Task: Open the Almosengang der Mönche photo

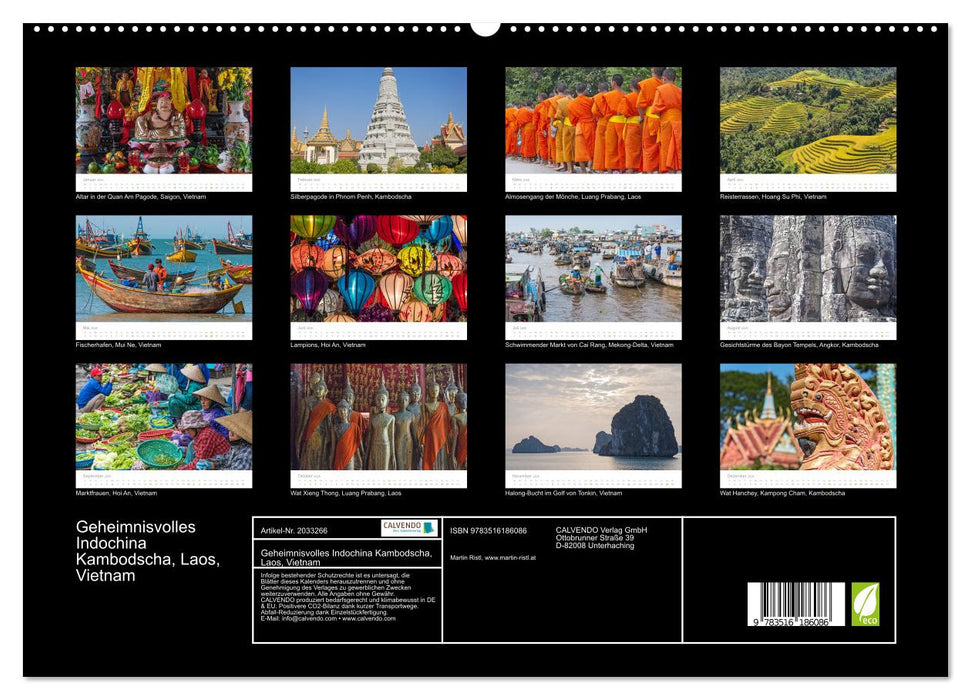Action: tap(593, 120)
